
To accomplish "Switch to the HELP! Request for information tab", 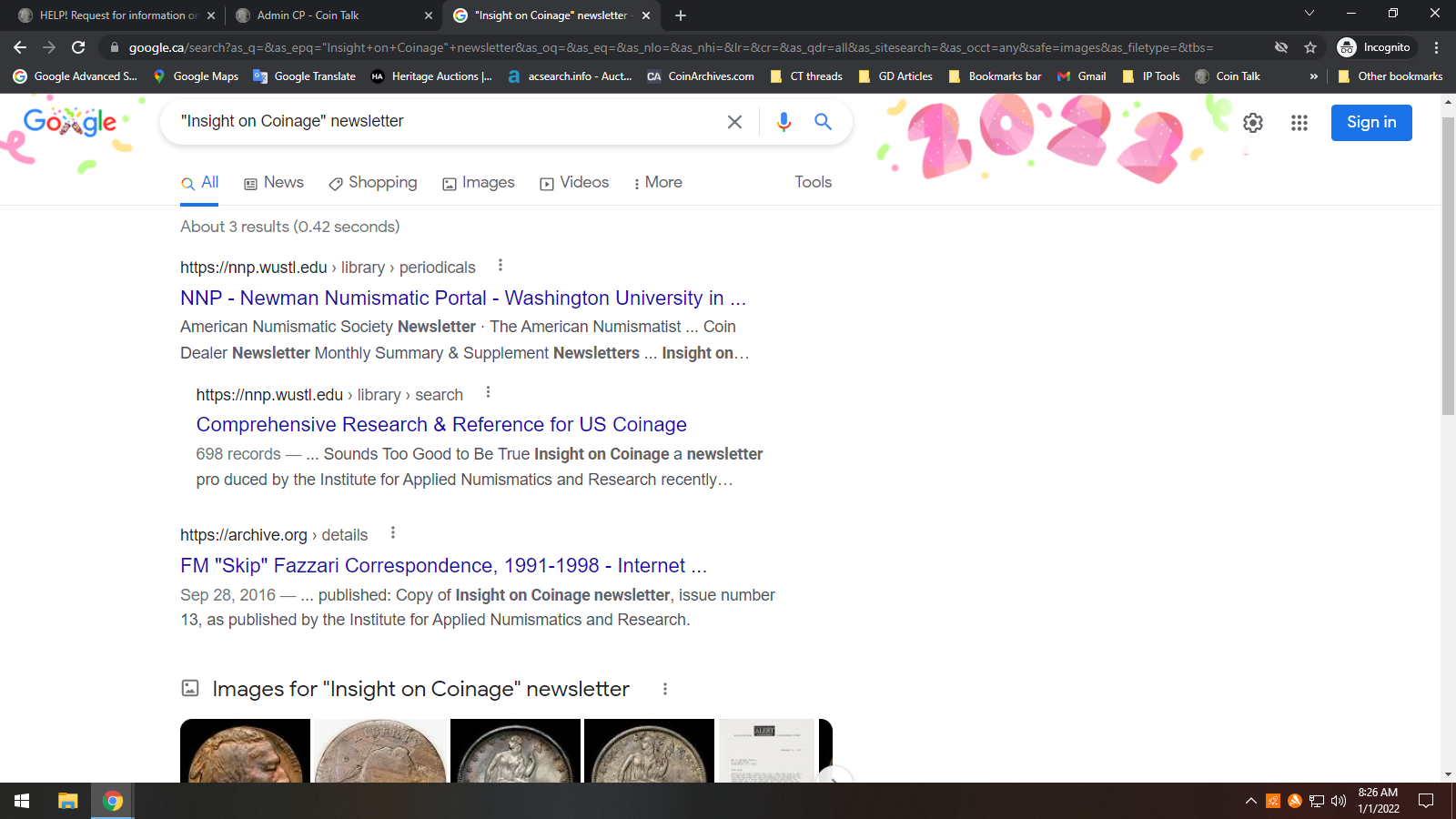I will pyautogui.click(x=118, y=15).
